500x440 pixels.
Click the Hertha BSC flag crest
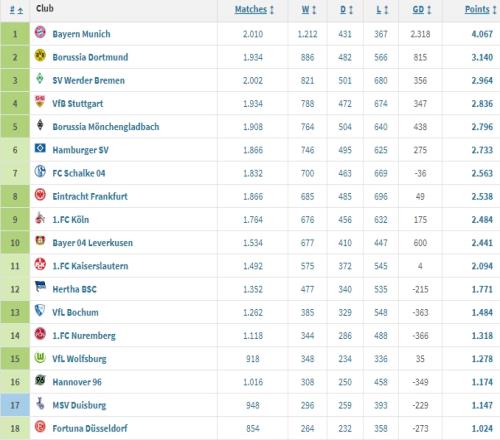point(40,287)
